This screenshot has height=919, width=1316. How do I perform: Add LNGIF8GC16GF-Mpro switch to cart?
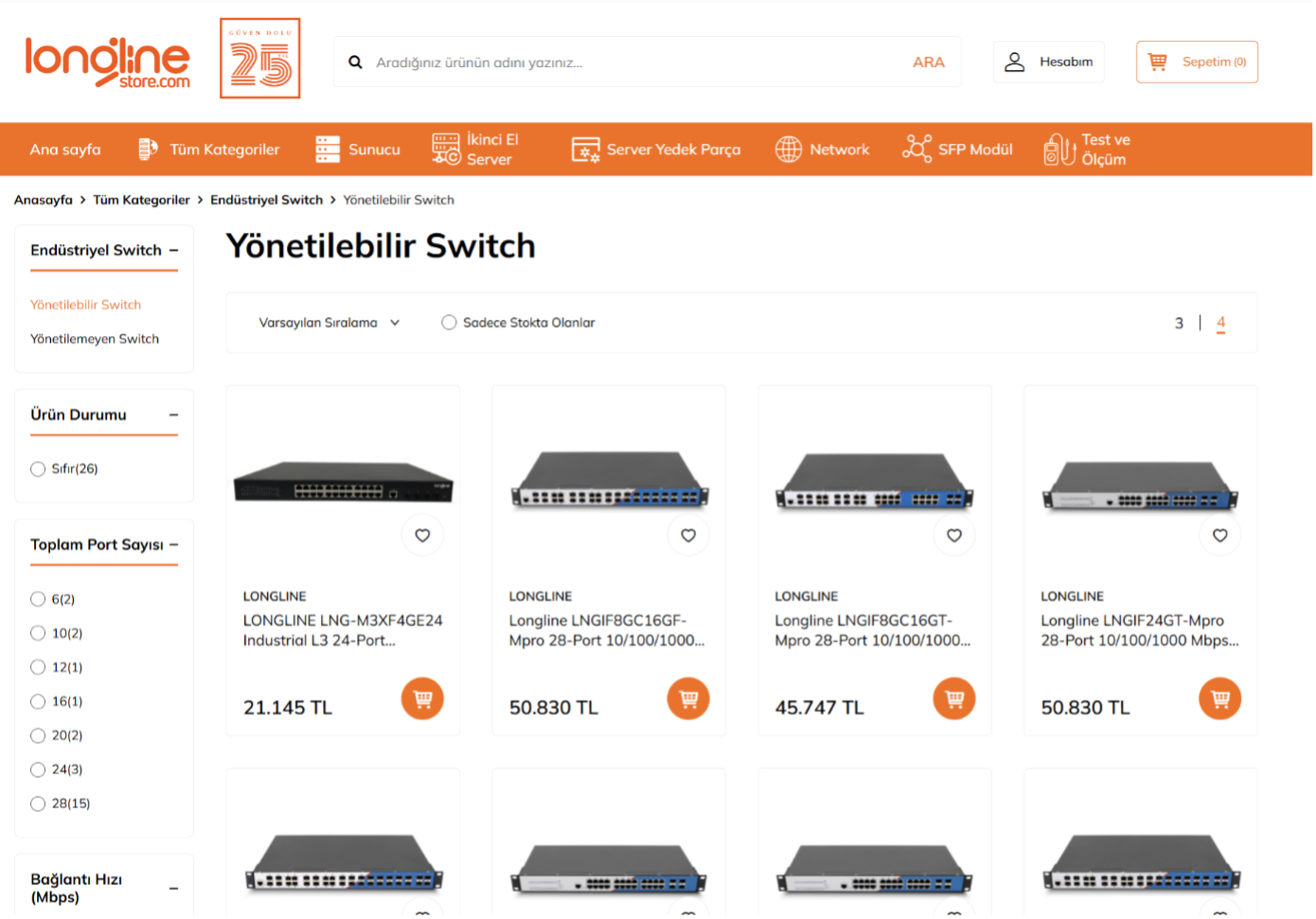688,699
